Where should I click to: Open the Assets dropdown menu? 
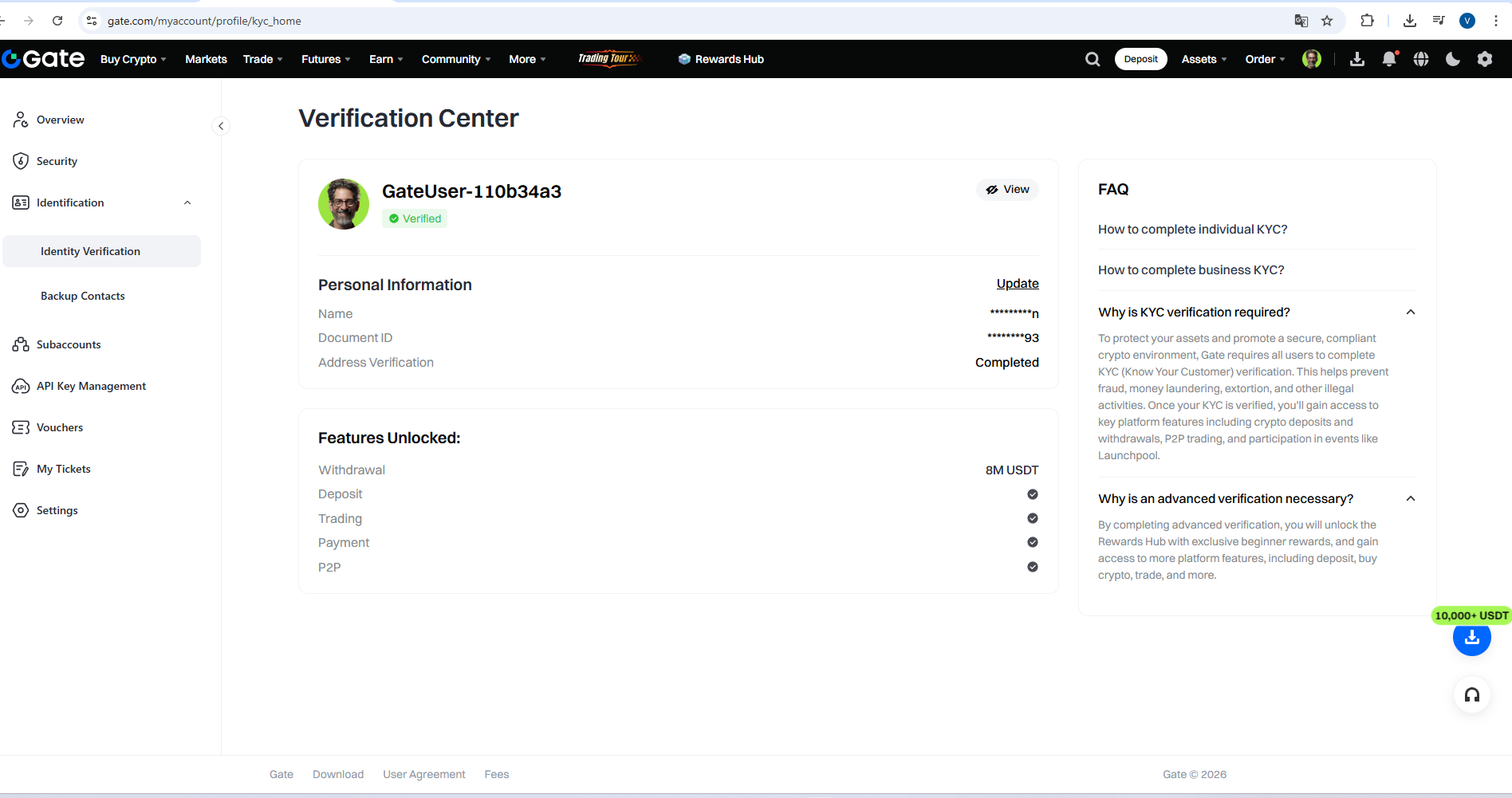click(1203, 59)
